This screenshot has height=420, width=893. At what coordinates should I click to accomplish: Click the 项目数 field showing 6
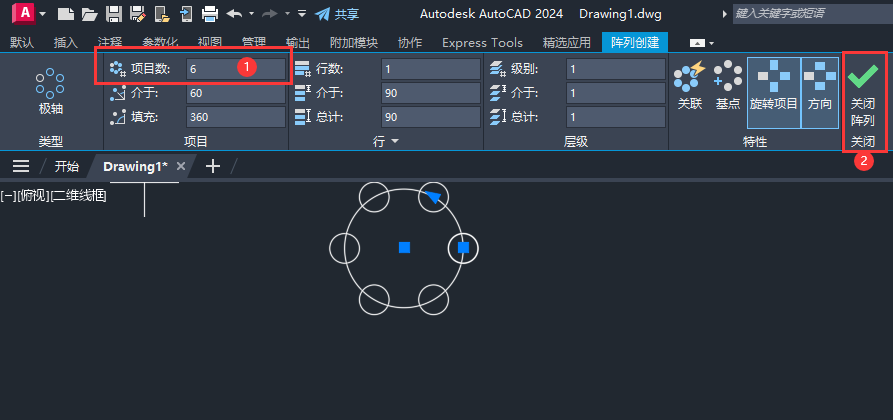click(x=236, y=69)
